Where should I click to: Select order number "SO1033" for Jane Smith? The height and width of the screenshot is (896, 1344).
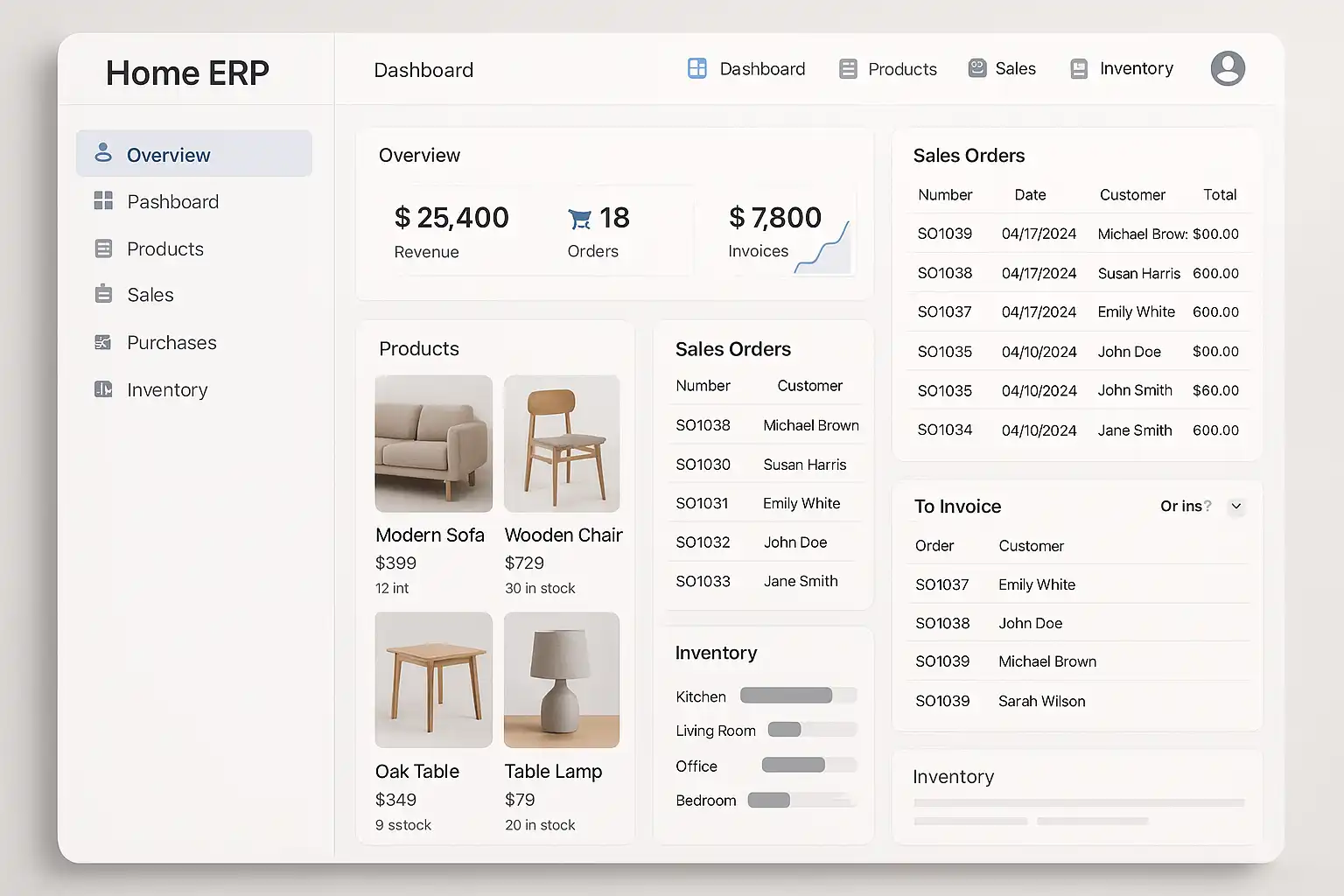703,581
